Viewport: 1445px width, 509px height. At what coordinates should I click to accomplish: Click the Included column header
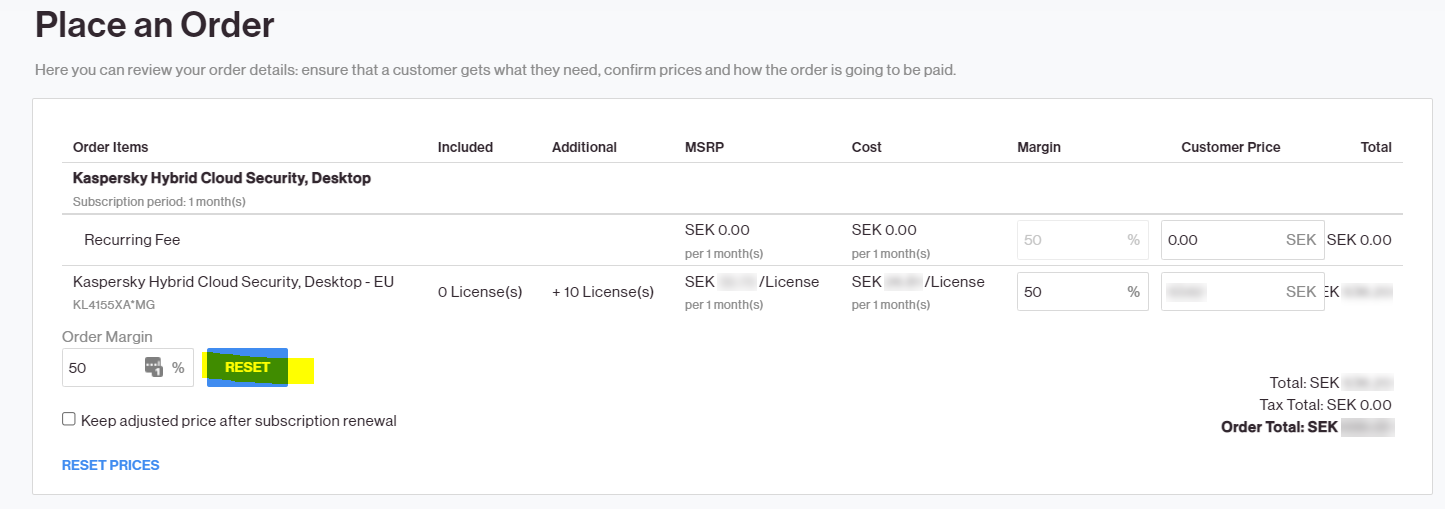[465, 147]
